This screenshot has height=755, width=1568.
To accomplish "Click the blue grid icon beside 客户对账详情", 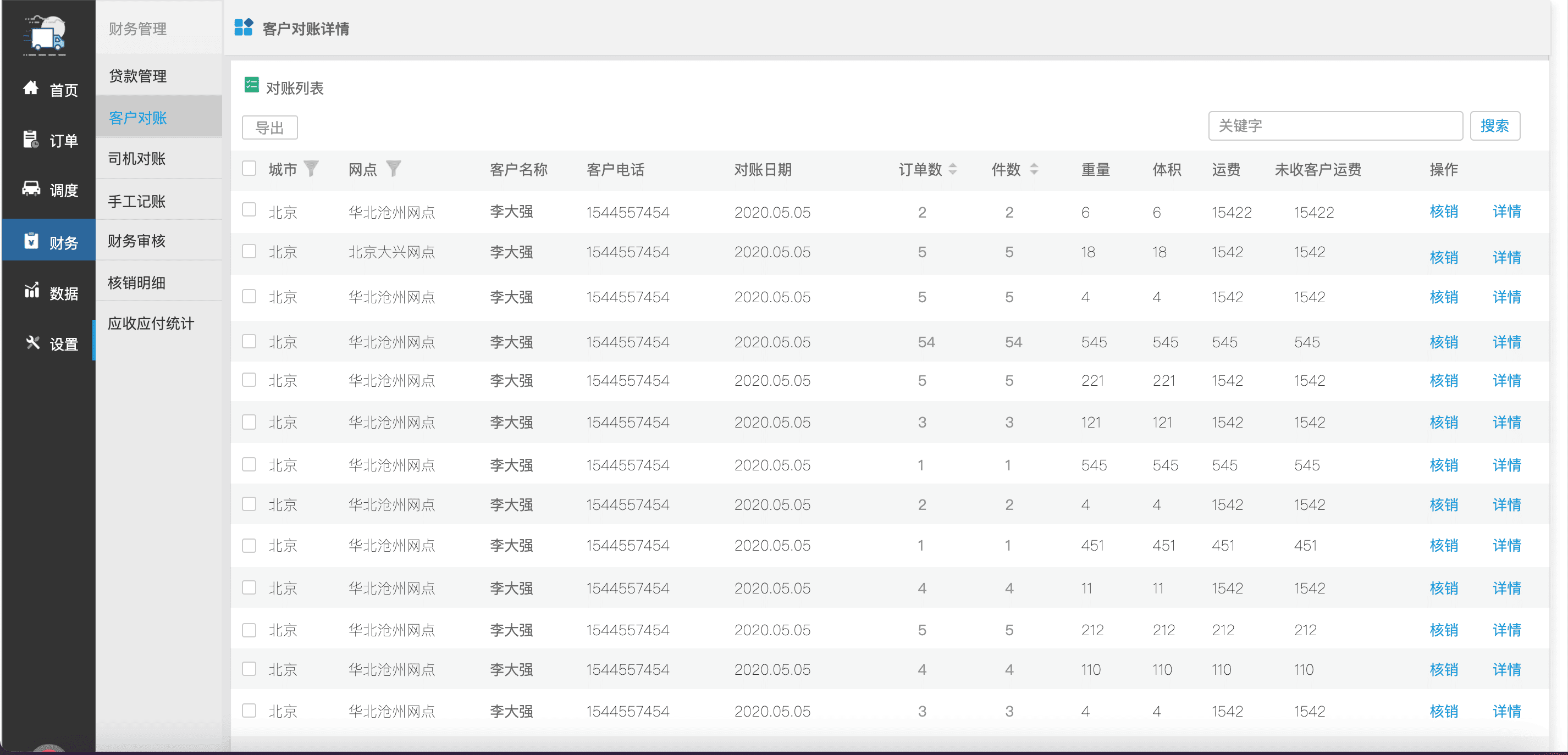I will pyautogui.click(x=244, y=27).
